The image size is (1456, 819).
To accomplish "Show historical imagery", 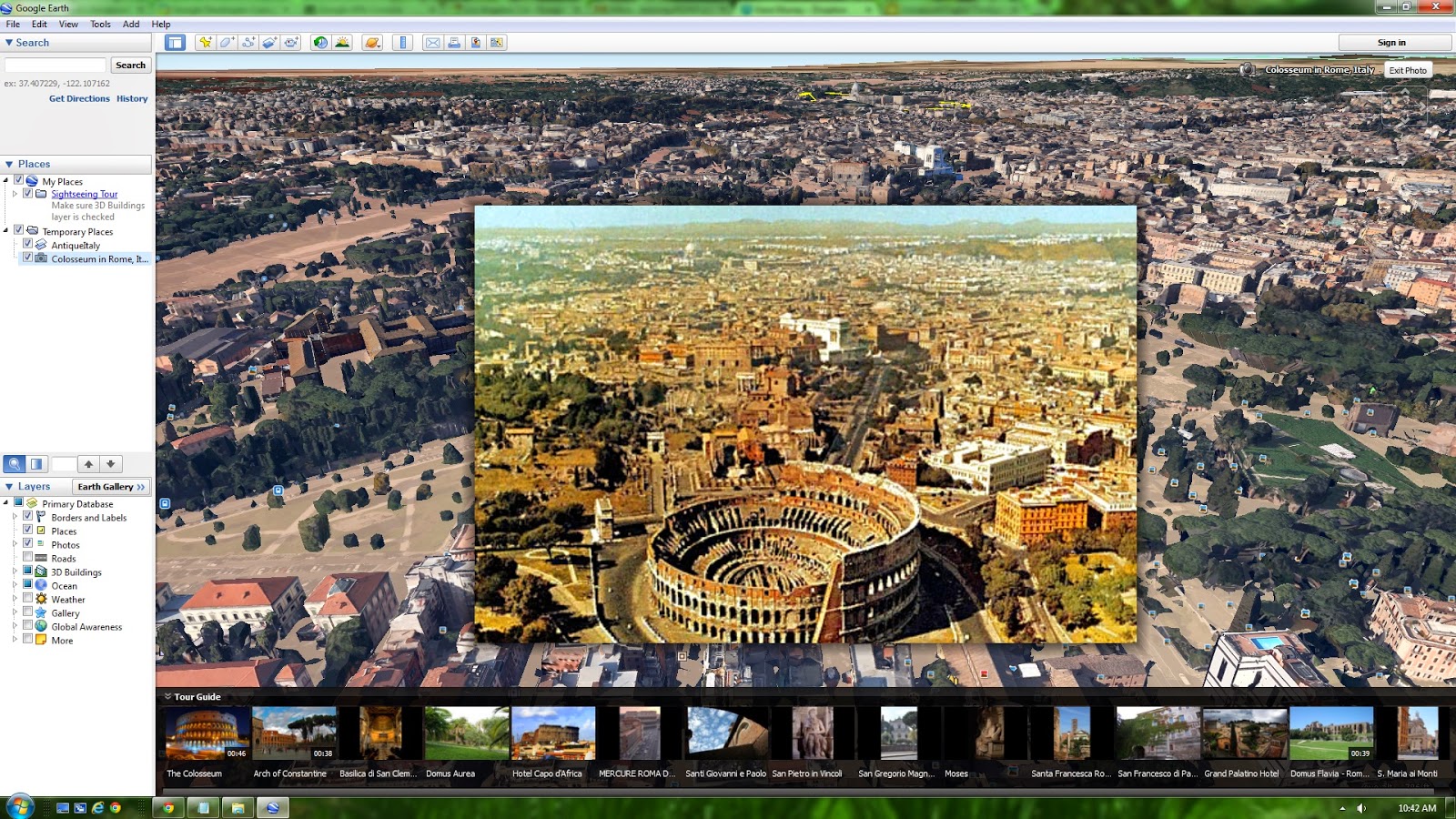I will (x=319, y=42).
